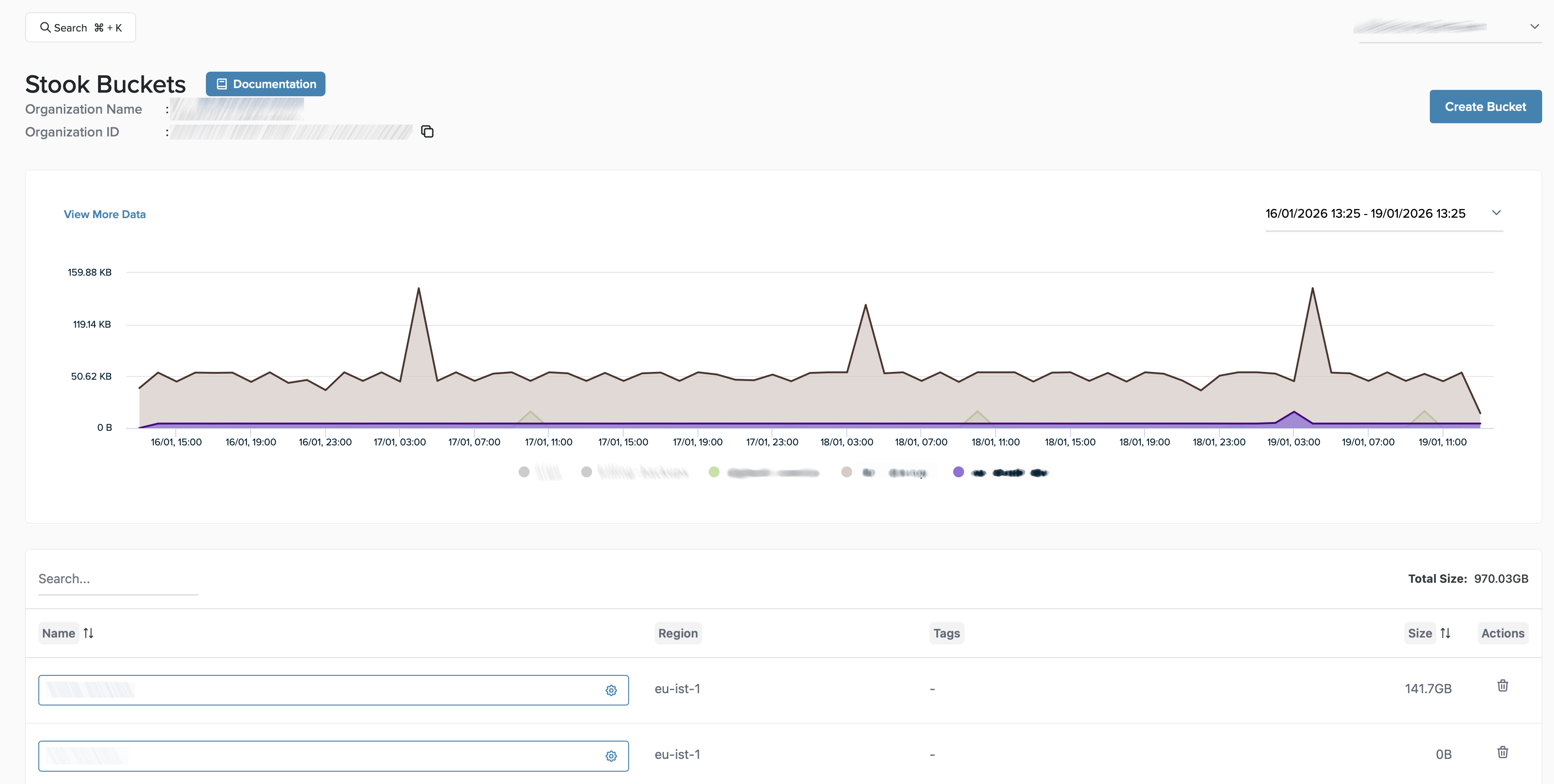Click the Create Bucket button
Screen dimensions: 1554x784
1485,107
